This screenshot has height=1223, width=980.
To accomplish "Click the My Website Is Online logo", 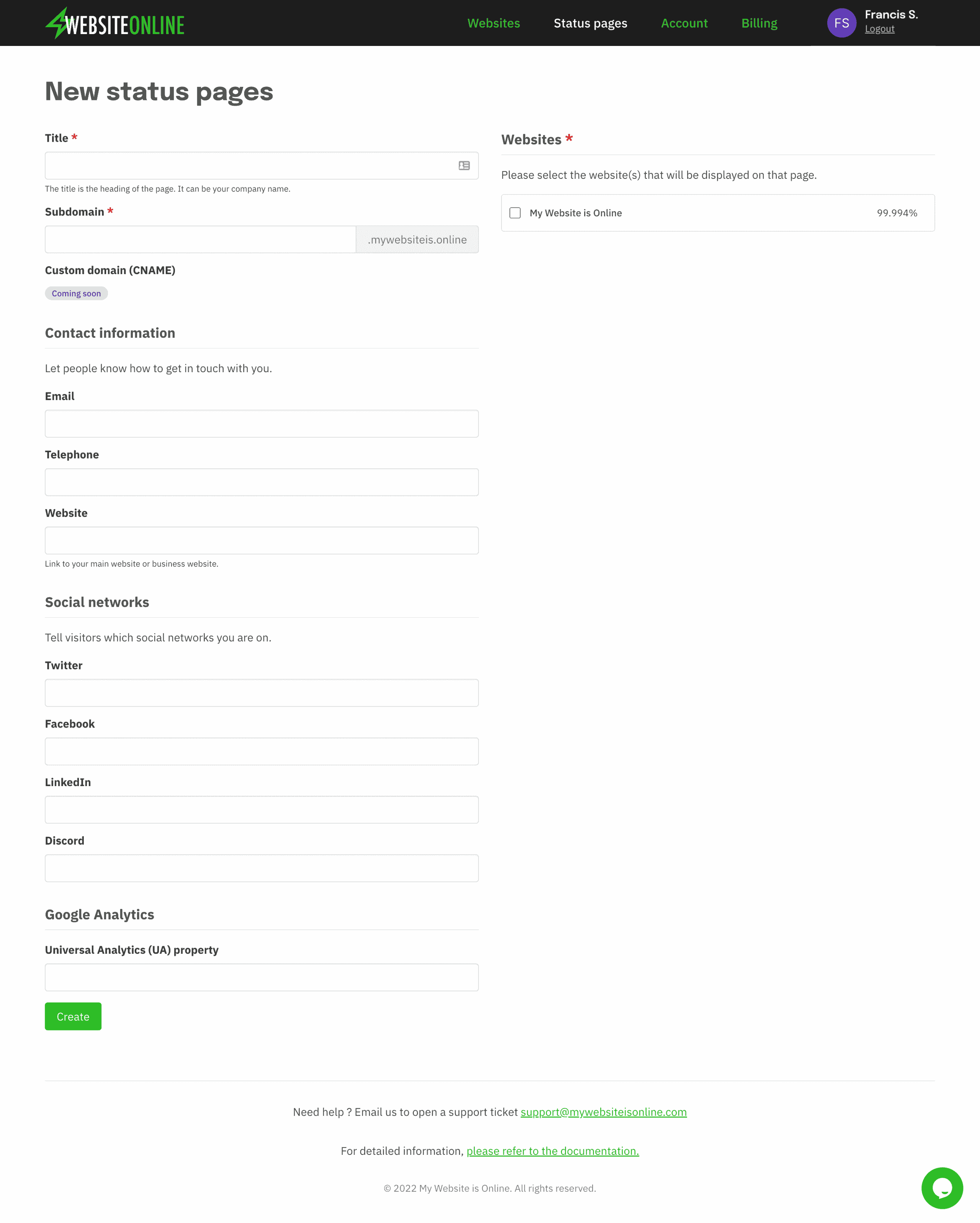I will [x=115, y=23].
